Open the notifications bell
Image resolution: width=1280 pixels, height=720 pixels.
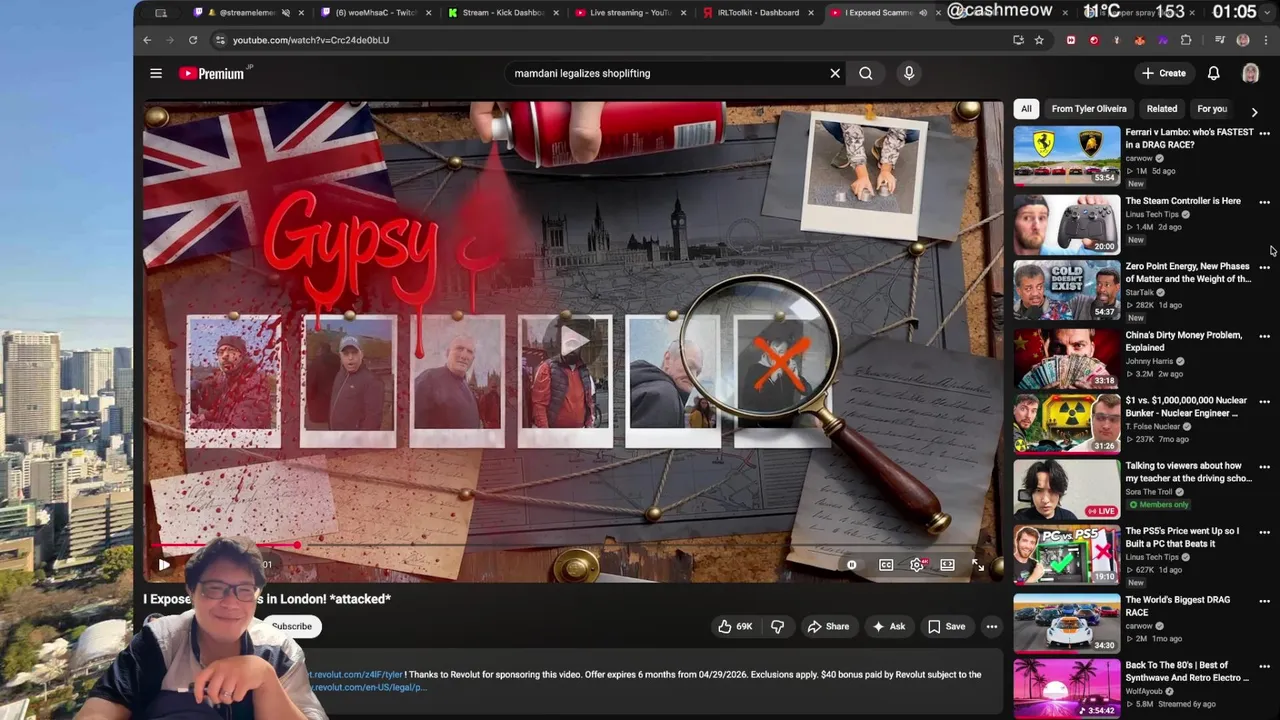click(1213, 73)
